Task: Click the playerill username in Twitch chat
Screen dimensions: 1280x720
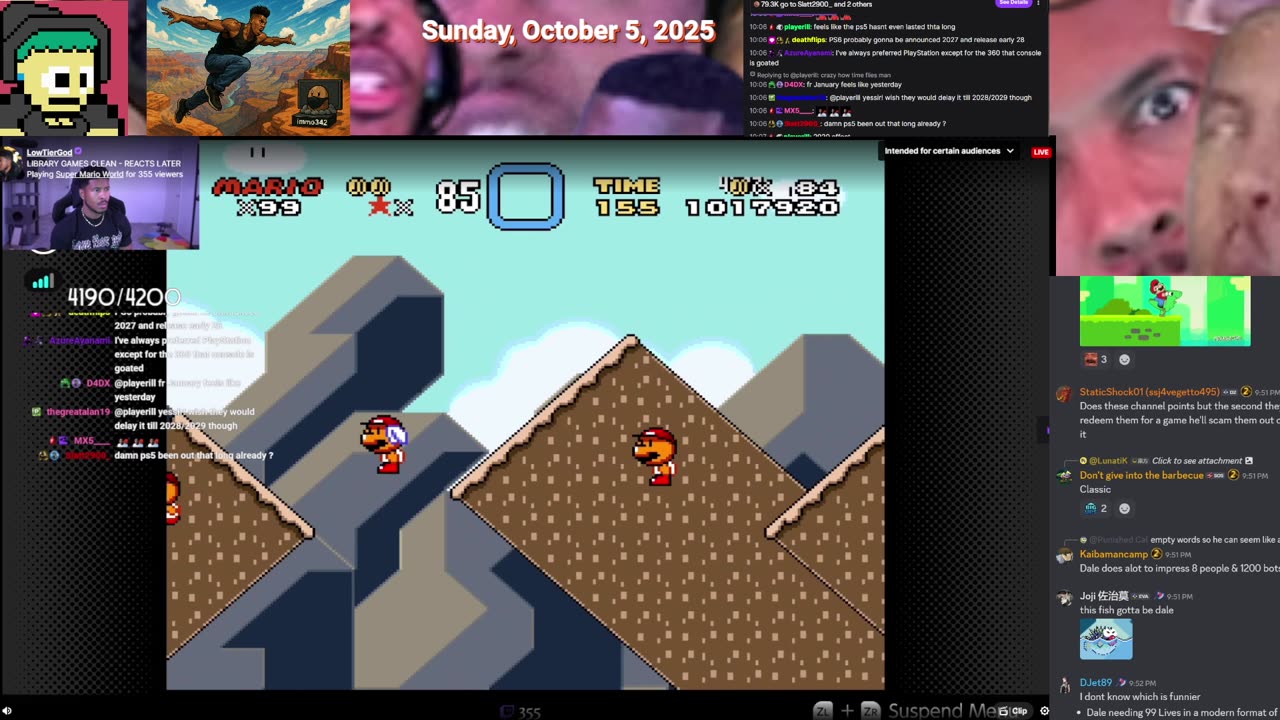Action: [x=798, y=27]
